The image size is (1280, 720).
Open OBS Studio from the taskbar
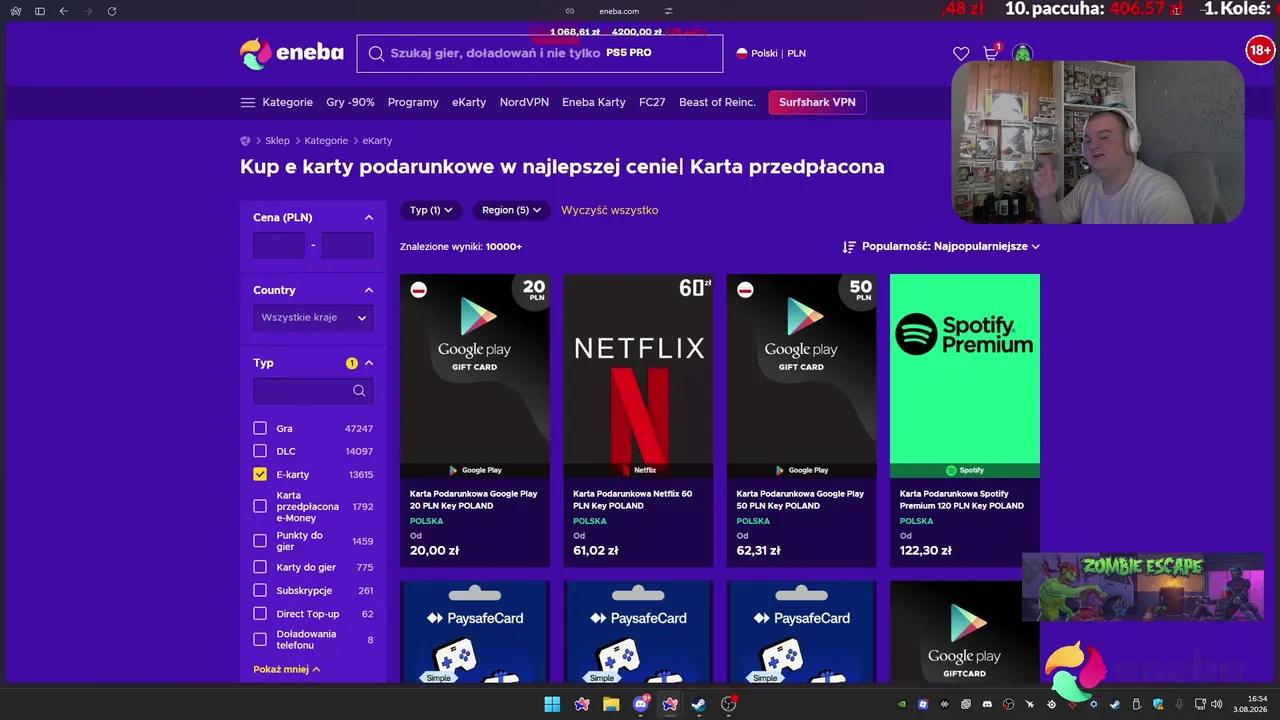point(729,704)
